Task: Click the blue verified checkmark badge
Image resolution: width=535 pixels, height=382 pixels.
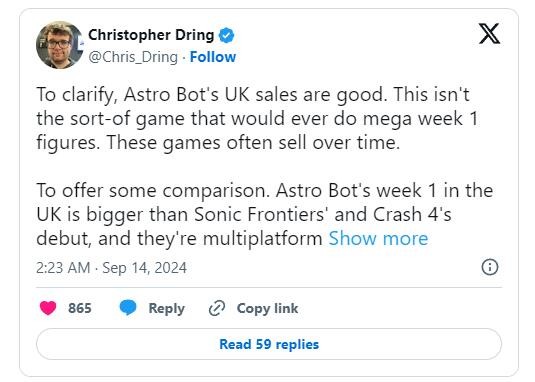Action: point(227,35)
